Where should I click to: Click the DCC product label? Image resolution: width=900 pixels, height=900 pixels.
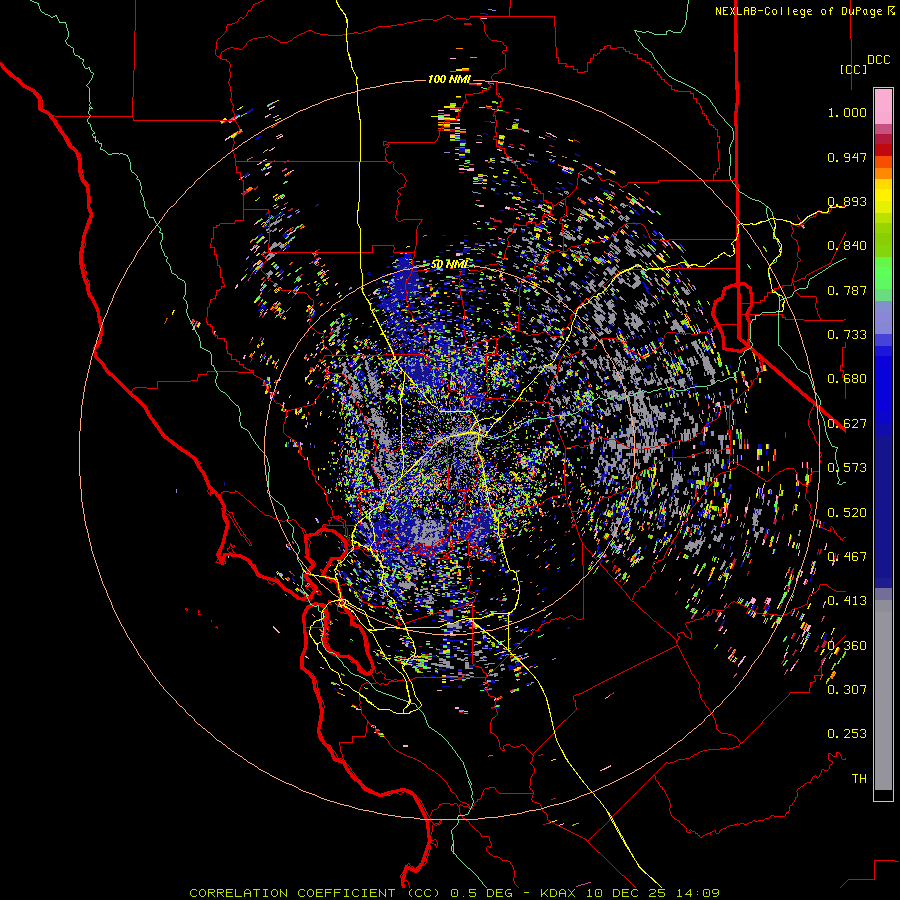click(x=879, y=60)
